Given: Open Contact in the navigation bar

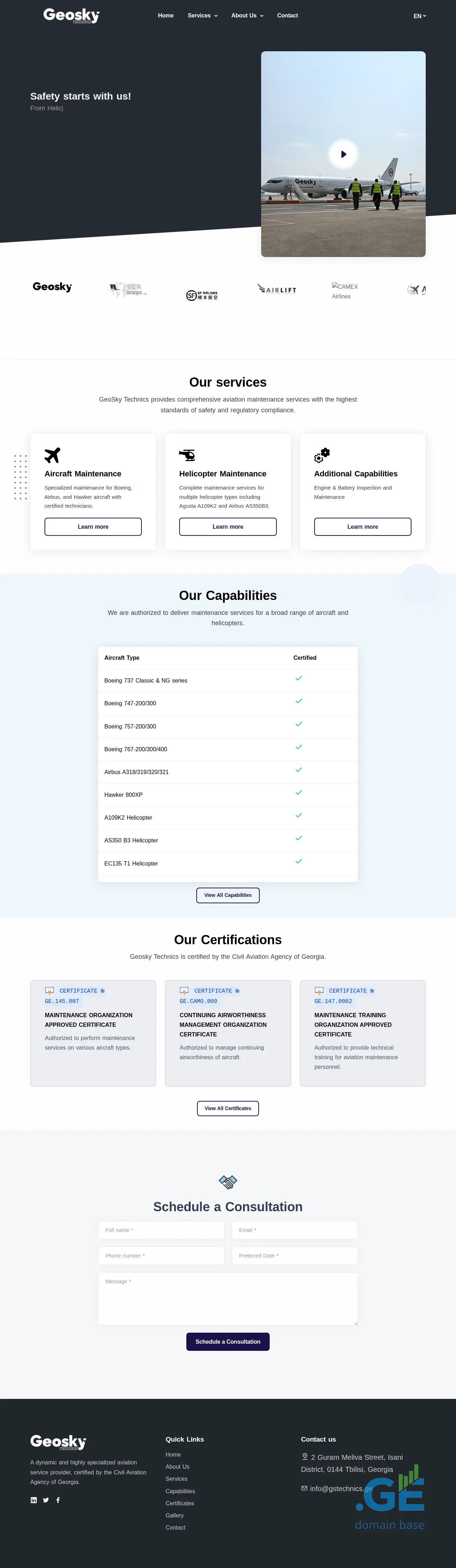Looking at the screenshot, I should [287, 16].
